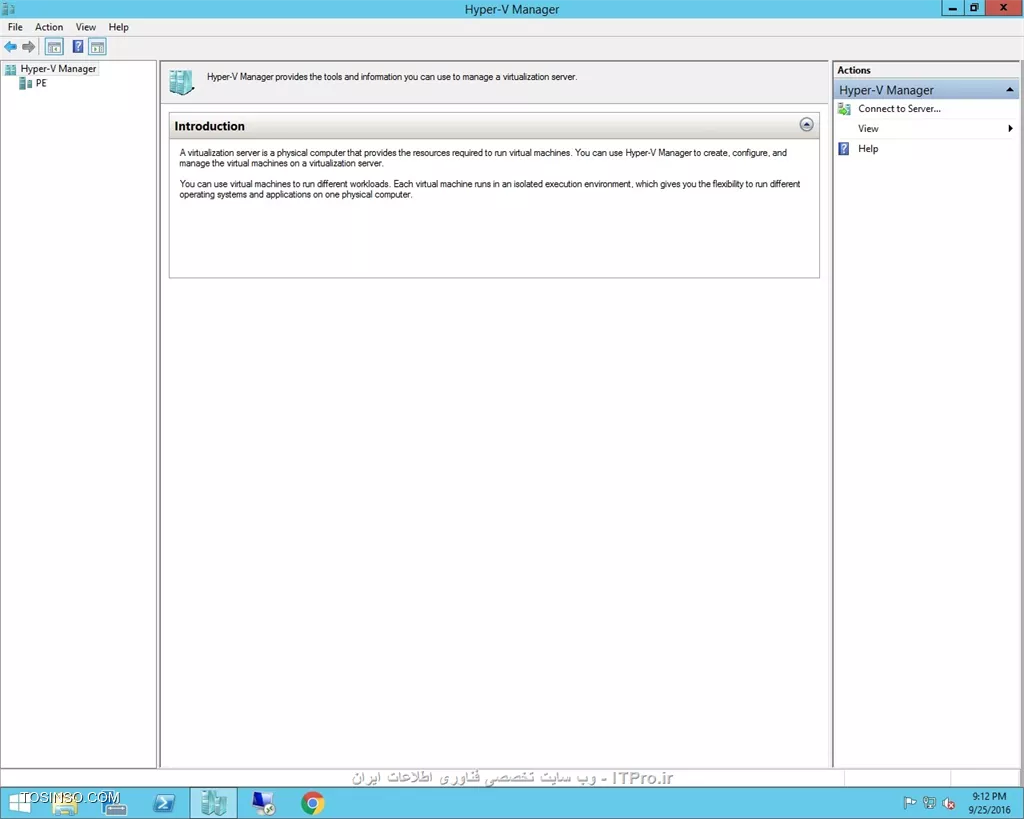
Task: Launch Windows PowerShell from the taskbar
Action: click(163, 803)
